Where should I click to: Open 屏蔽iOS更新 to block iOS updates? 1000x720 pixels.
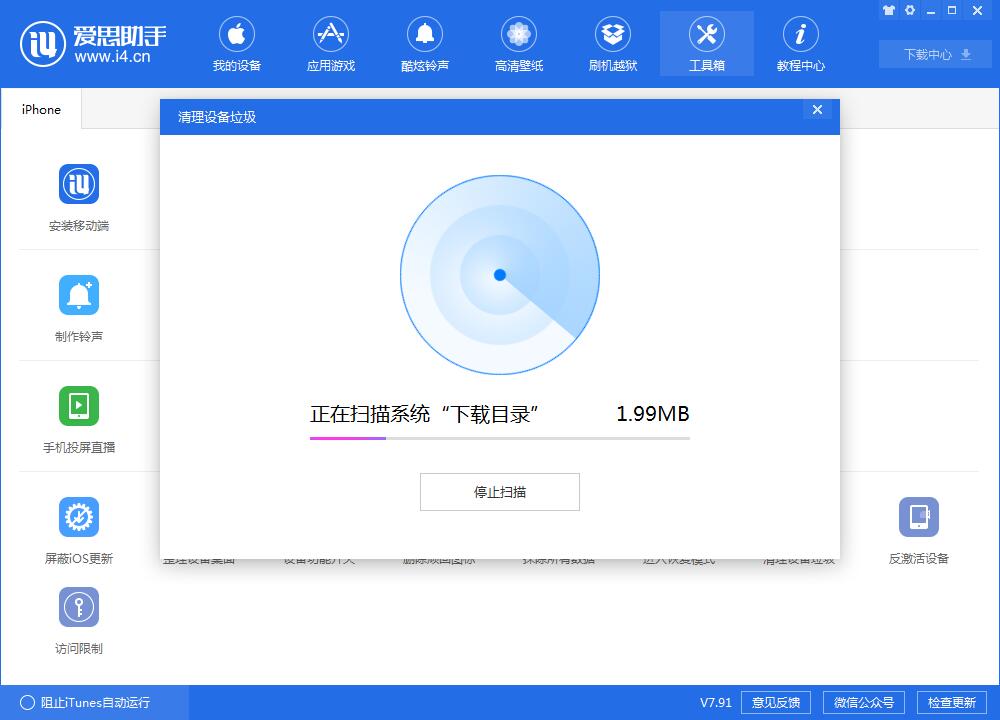point(79,528)
